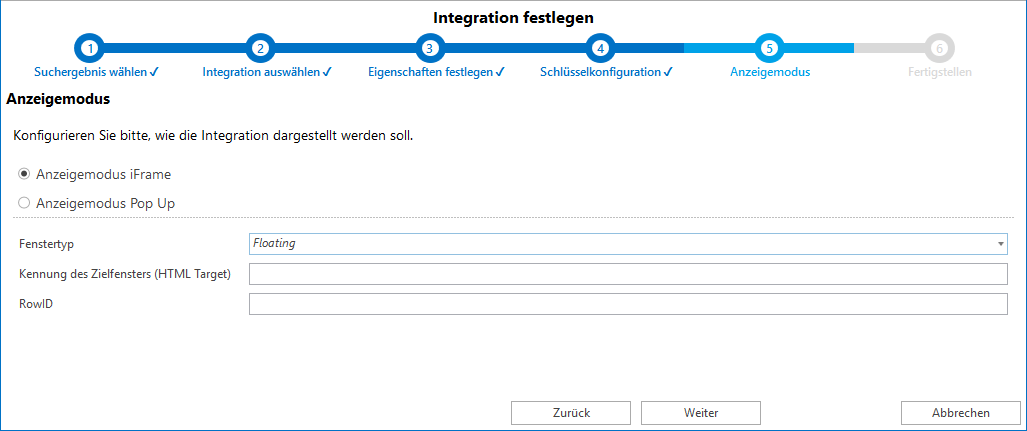
Task: Go to Suchergebnis wählen step label
Action: pyautogui.click(x=96, y=73)
